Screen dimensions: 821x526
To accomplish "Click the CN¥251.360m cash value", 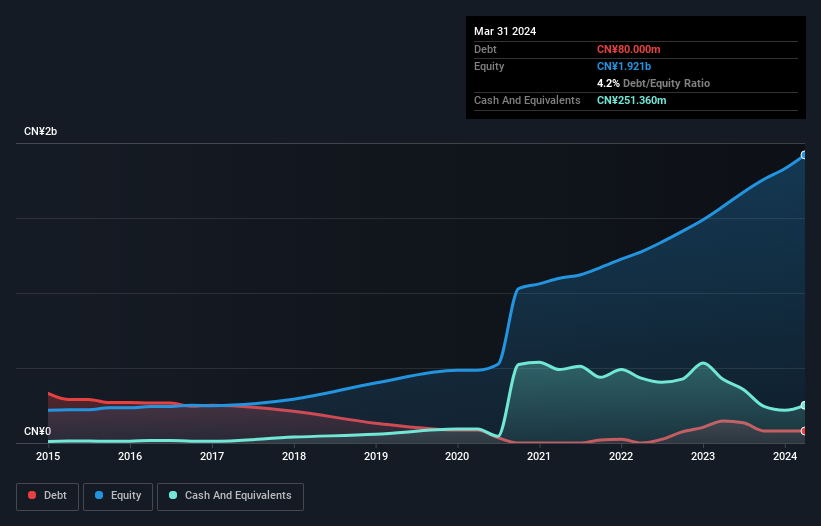I will tap(631, 100).
